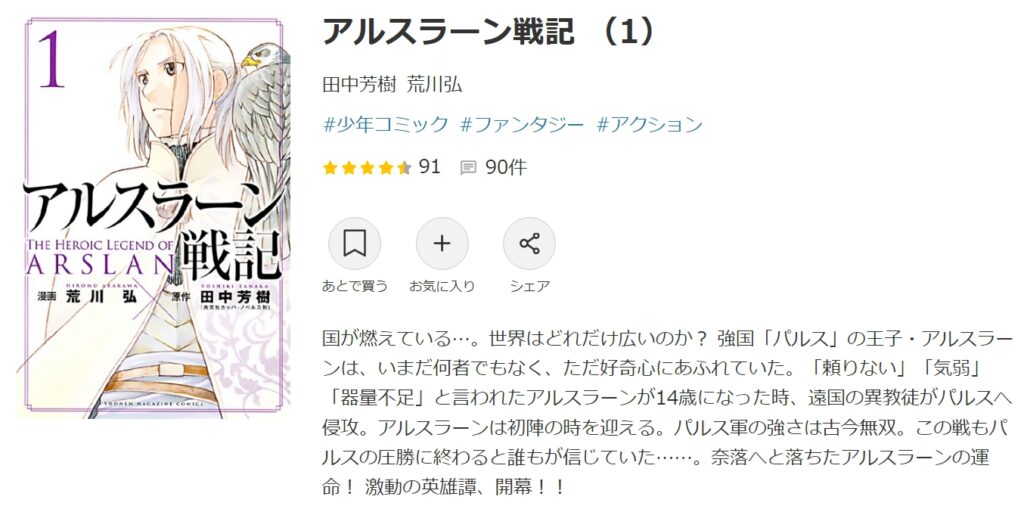Click volume number 1 on cover
The width and height of the screenshot is (1024, 512).
(x=51, y=60)
